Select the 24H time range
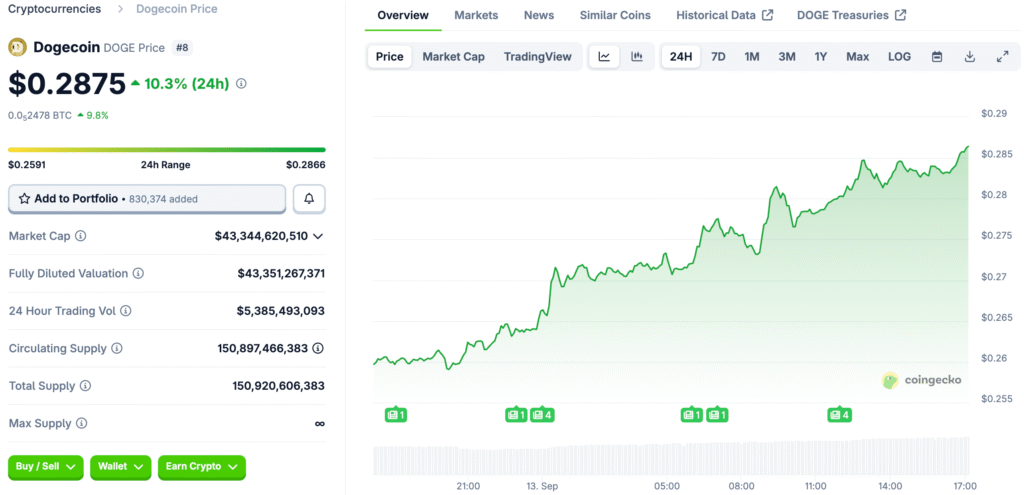 point(680,57)
